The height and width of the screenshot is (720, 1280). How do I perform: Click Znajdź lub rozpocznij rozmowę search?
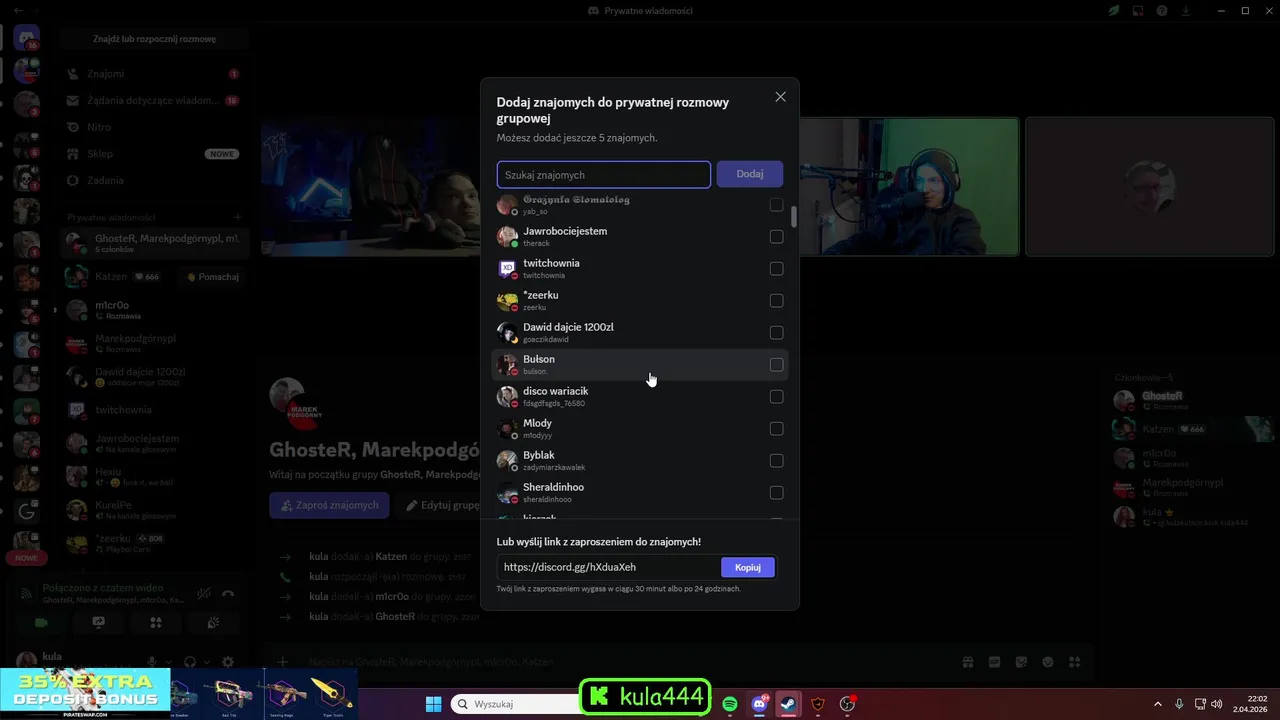(154, 39)
